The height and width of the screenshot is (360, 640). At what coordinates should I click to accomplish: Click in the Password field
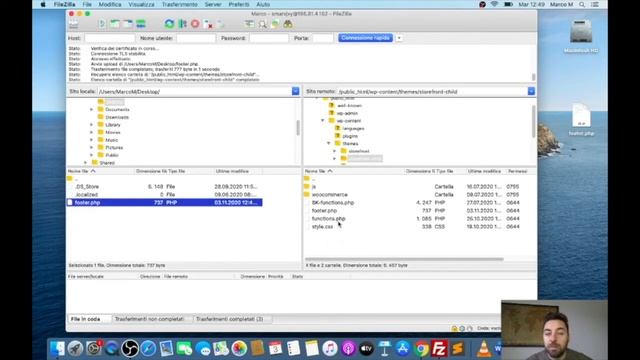[269, 38]
